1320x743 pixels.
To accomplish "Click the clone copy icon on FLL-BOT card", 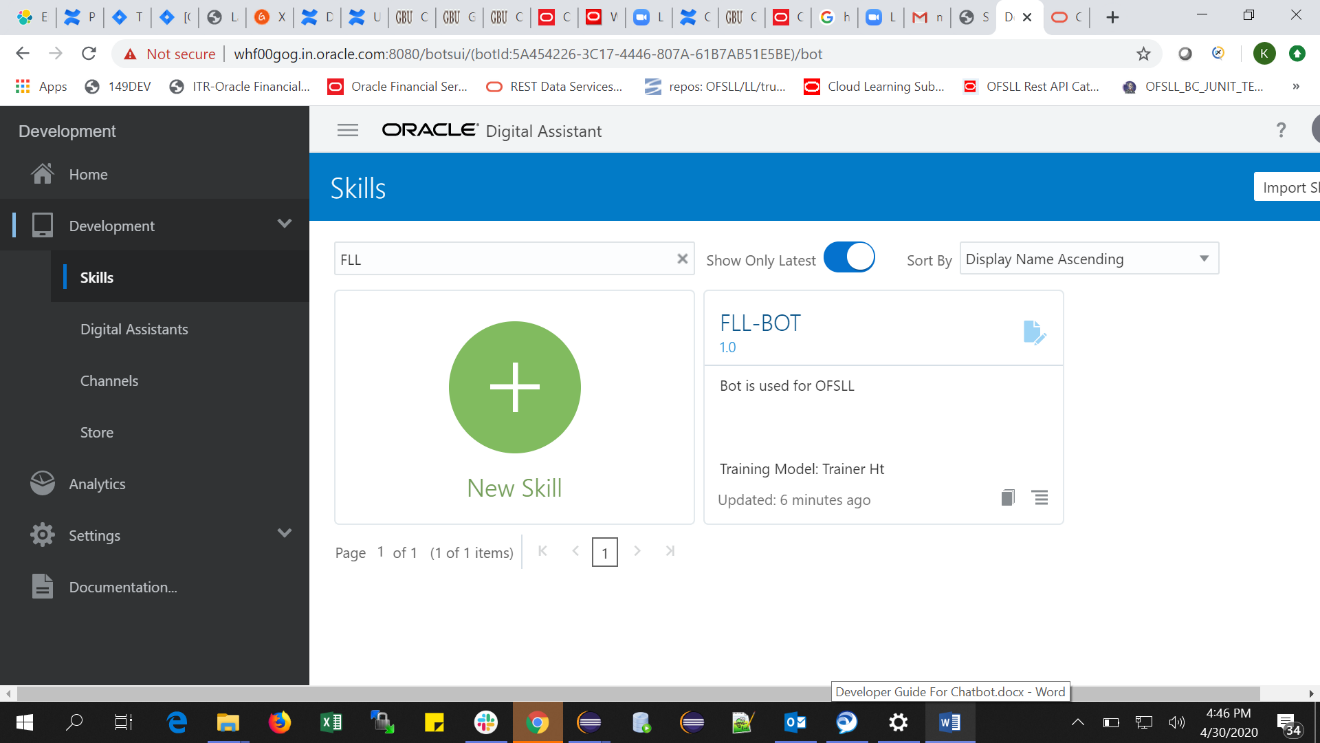I will [x=1008, y=497].
